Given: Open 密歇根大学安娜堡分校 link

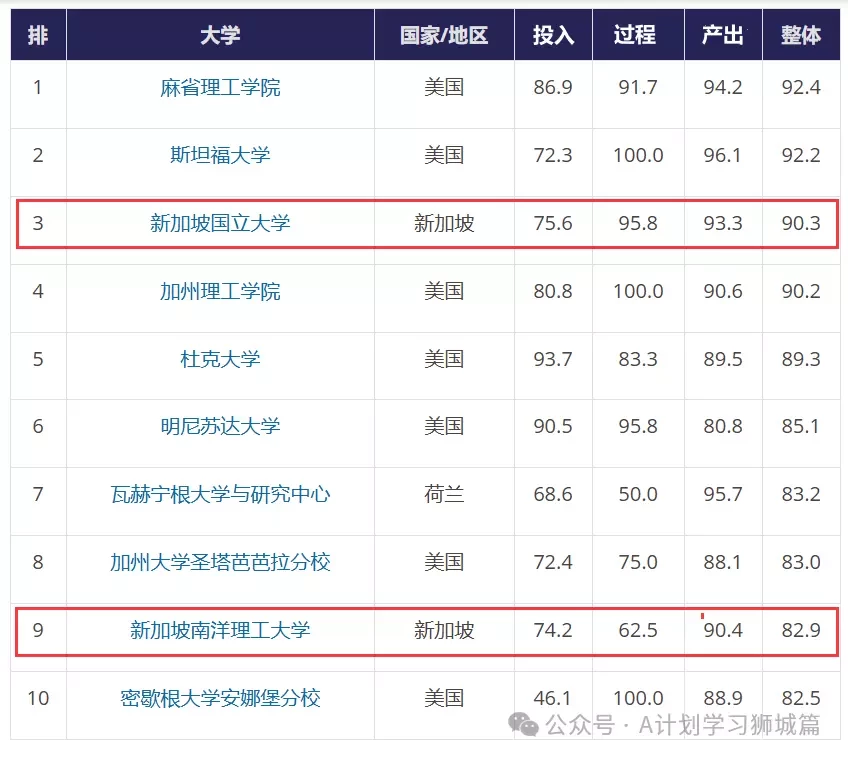Looking at the screenshot, I should (x=220, y=698).
